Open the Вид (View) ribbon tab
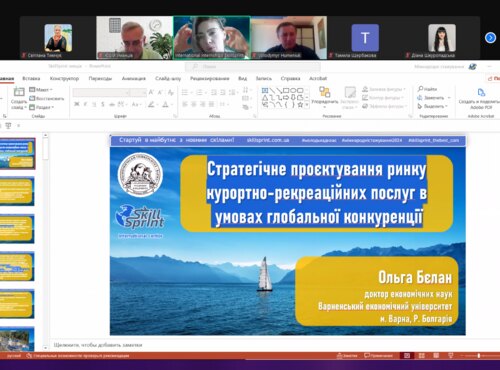Image resolution: width=500 pixels, height=370 pixels. 243,78
